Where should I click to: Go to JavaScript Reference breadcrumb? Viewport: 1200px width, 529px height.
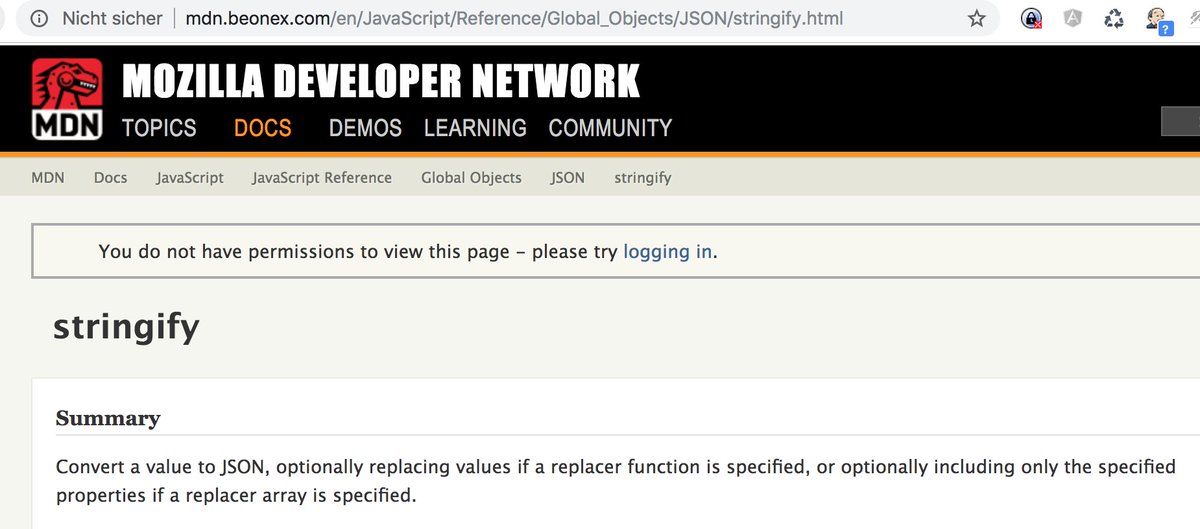[x=322, y=177]
